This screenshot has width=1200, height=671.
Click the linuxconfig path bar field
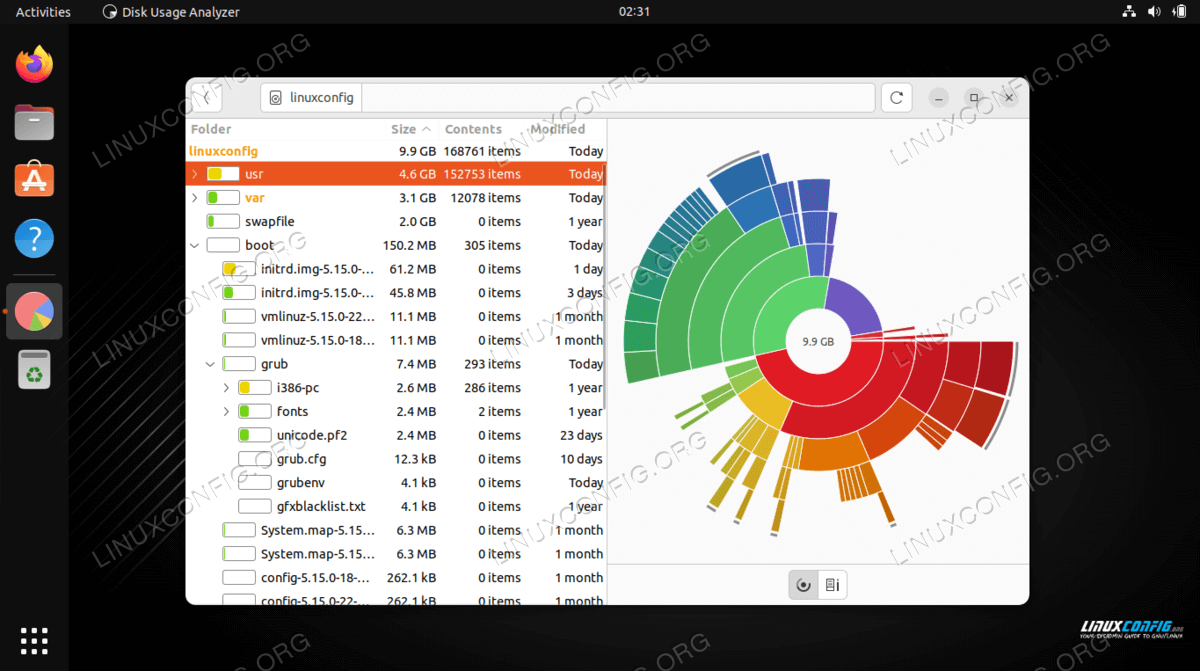(x=568, y=98)
